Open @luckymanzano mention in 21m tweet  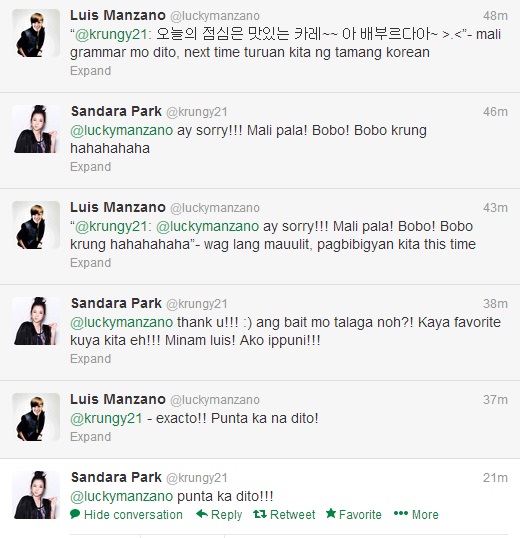pyautogui.click(x=121, y=496)
